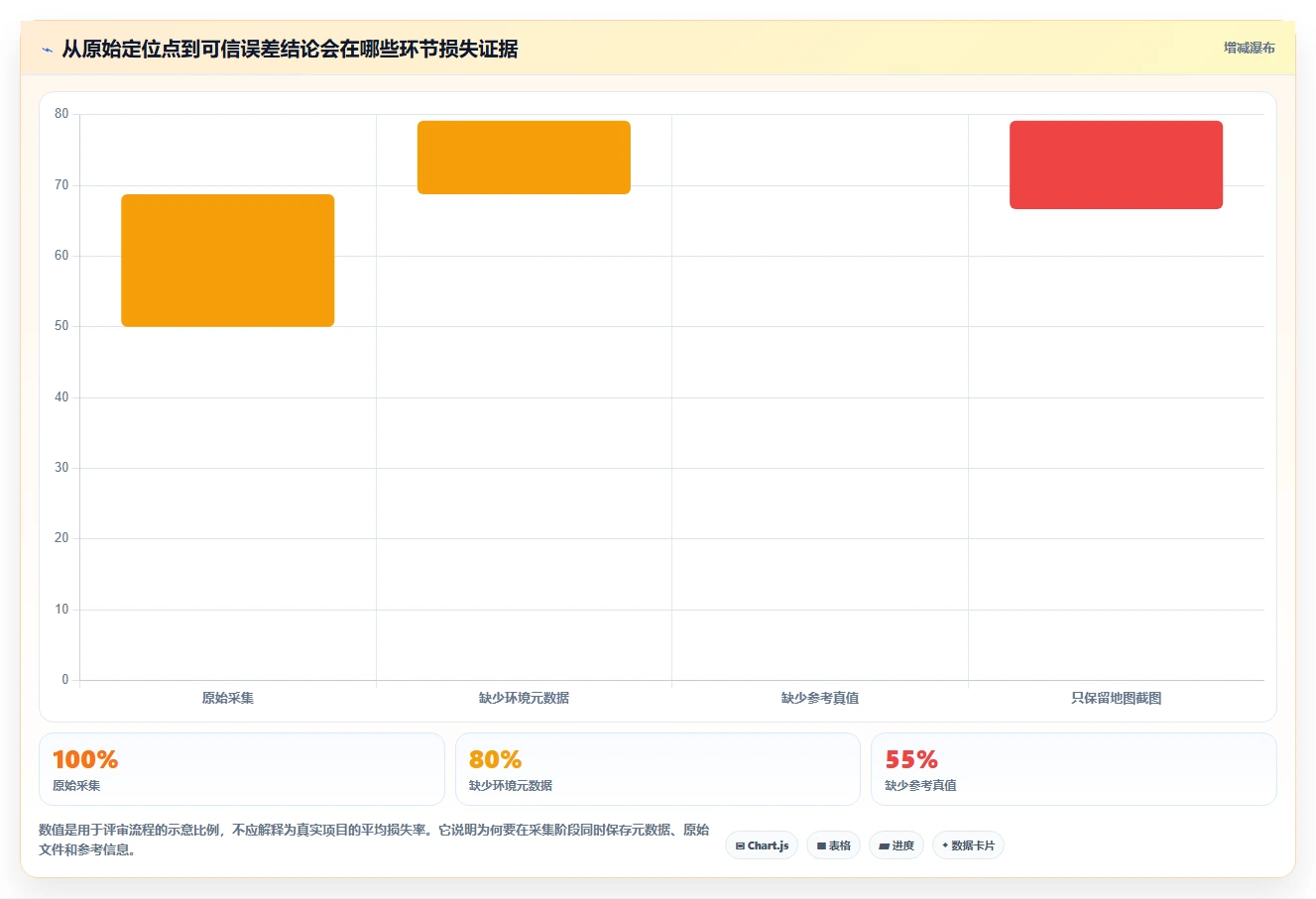Click the y-axis value 80
The width and height of the screenshot is (1316, 899).
coord(61,114)
